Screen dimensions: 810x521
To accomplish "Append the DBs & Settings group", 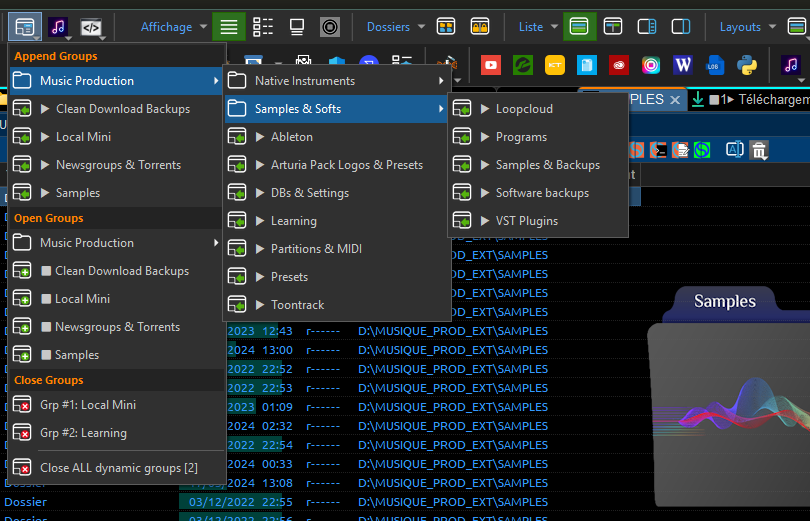I will tap(336, 193).
